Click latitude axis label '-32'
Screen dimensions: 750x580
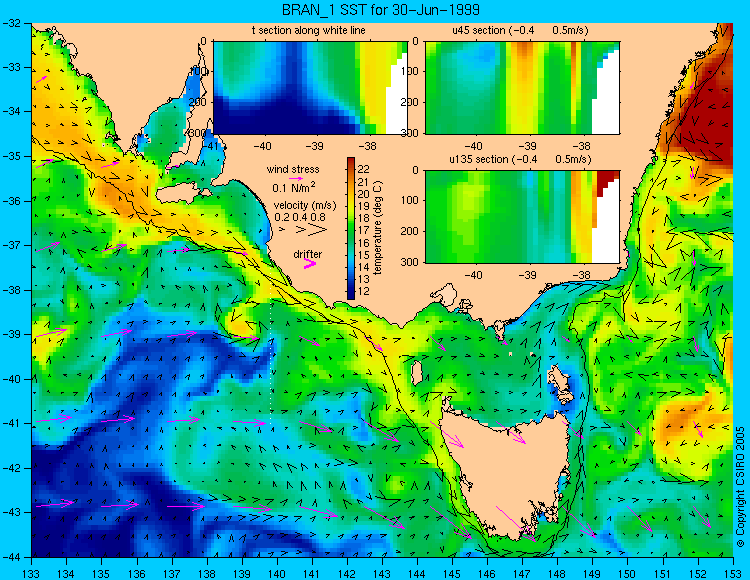[x=12, y=22]
